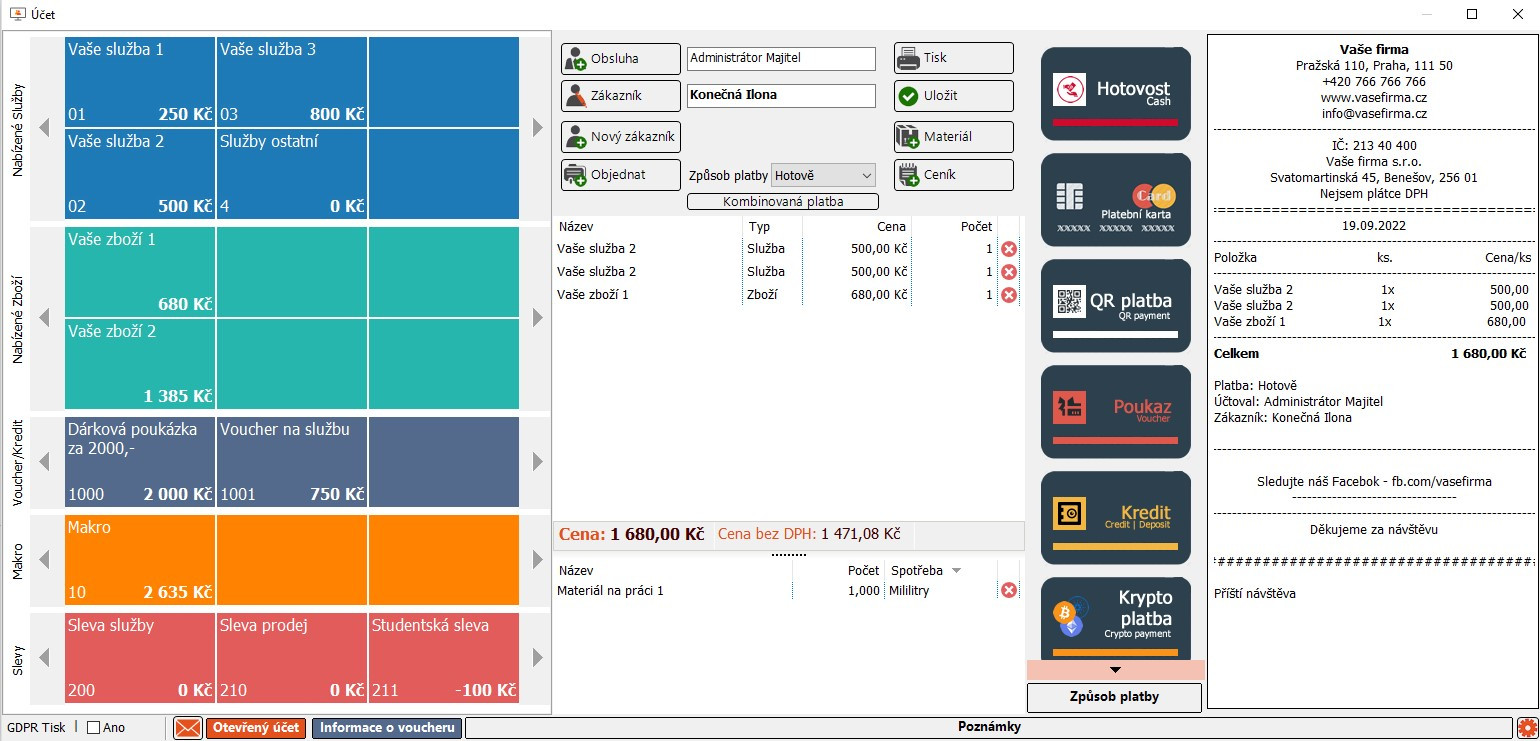Click the Konečná Ilona customer field
Viewport: 1540px width, 741px height.
pyautogui.click(x=781, y=96)
